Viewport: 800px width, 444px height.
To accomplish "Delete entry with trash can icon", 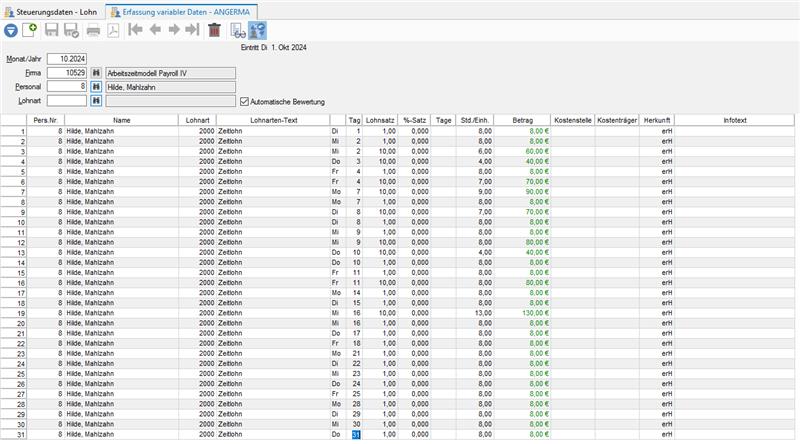I will pos(214,30).
